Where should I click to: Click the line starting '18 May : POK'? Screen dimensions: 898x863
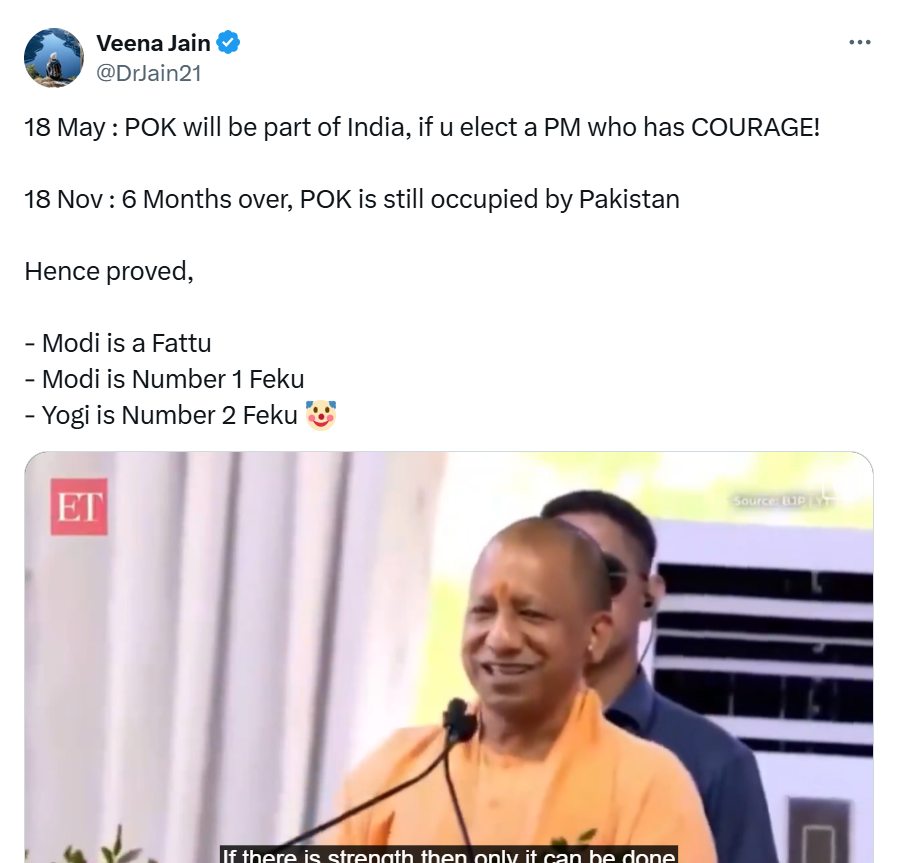422,127
